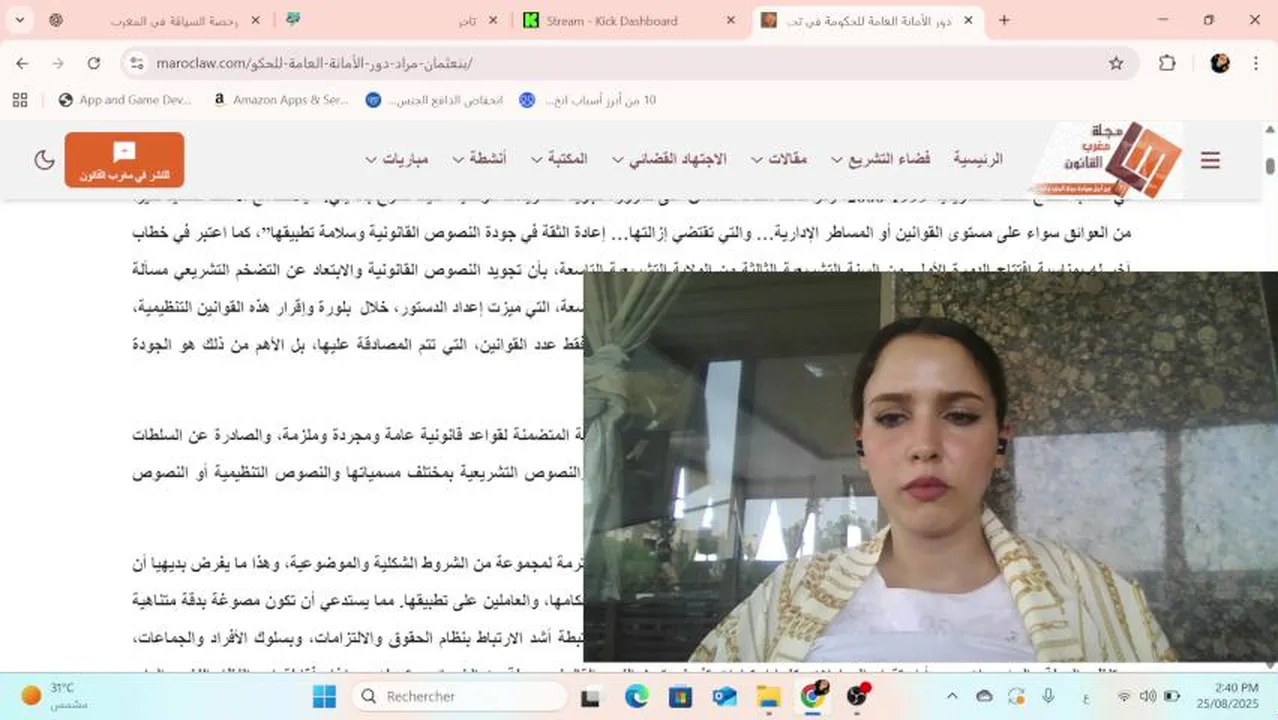Expand the المكتبة dropdown menu

pyautogui.click(x=559, y=160)
